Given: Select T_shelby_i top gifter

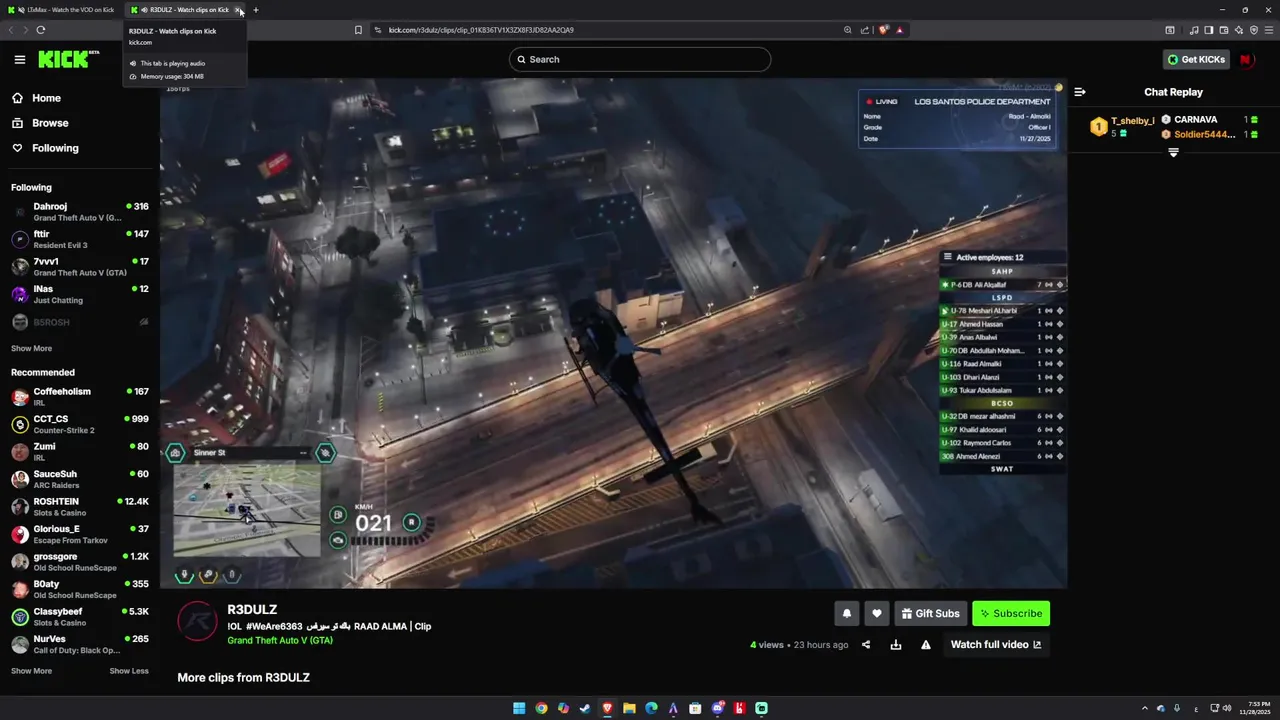Looking at the screenshot, I should click(x=1123, y=126).
